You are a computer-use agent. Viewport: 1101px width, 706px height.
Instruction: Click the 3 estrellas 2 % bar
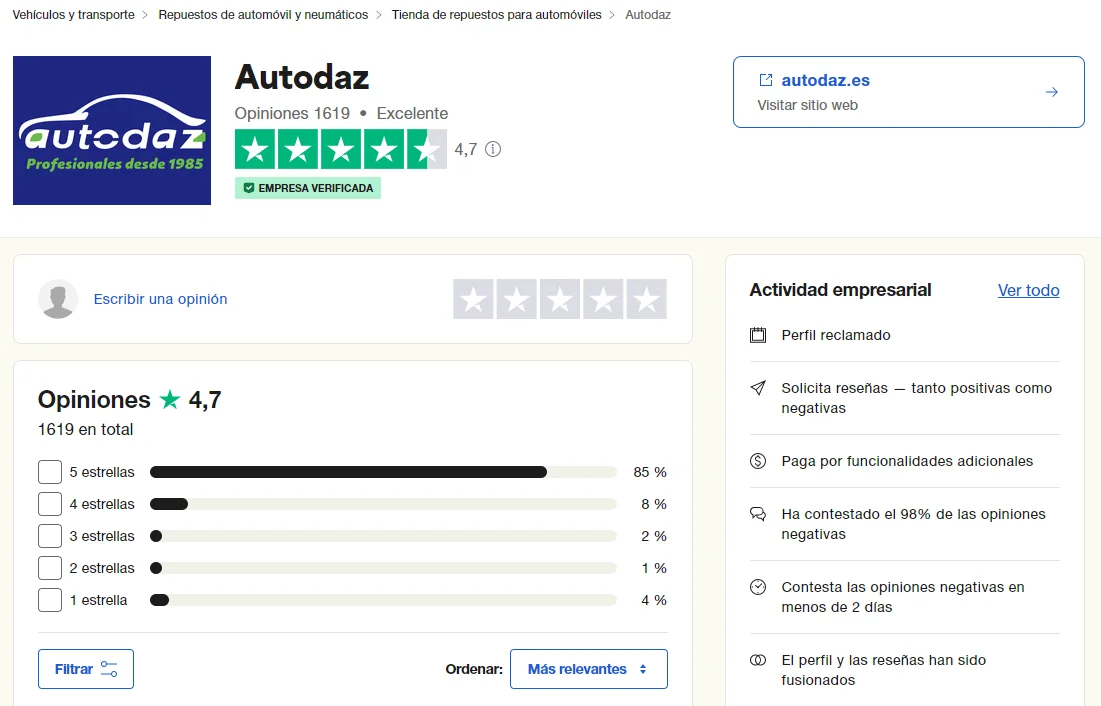pyautogui.click(x=383, y=536)
